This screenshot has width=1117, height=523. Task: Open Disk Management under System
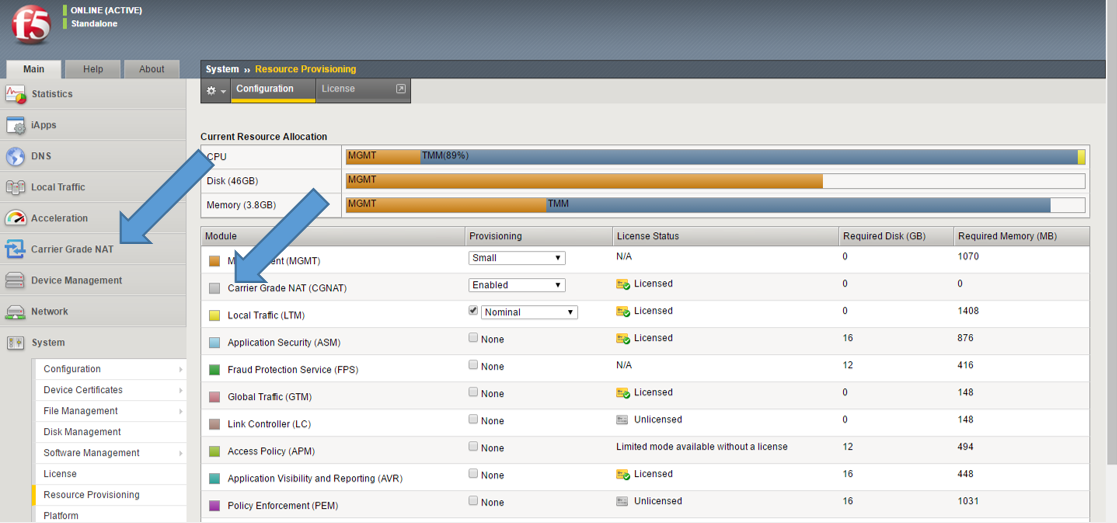(82, 432)
